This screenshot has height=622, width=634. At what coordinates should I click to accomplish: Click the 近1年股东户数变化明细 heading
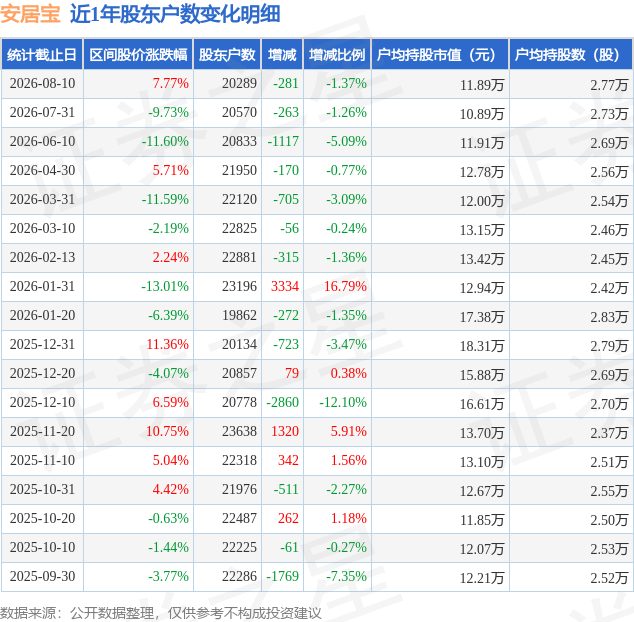pos(175,14)
